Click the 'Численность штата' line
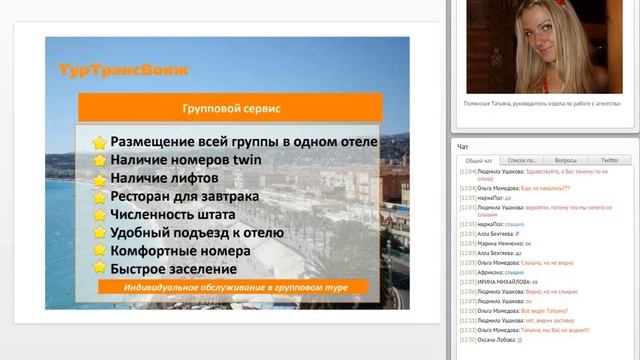This screenshot has height=360, width=640. coord(173,215)
